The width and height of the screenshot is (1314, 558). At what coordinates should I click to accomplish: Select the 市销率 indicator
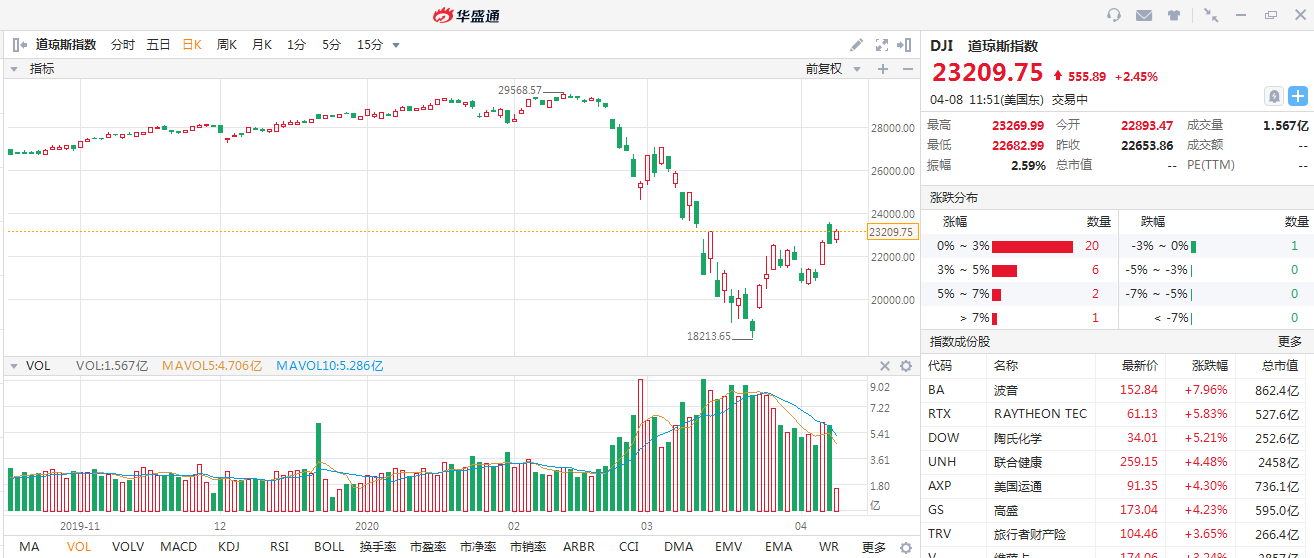(x=529, y=547)
